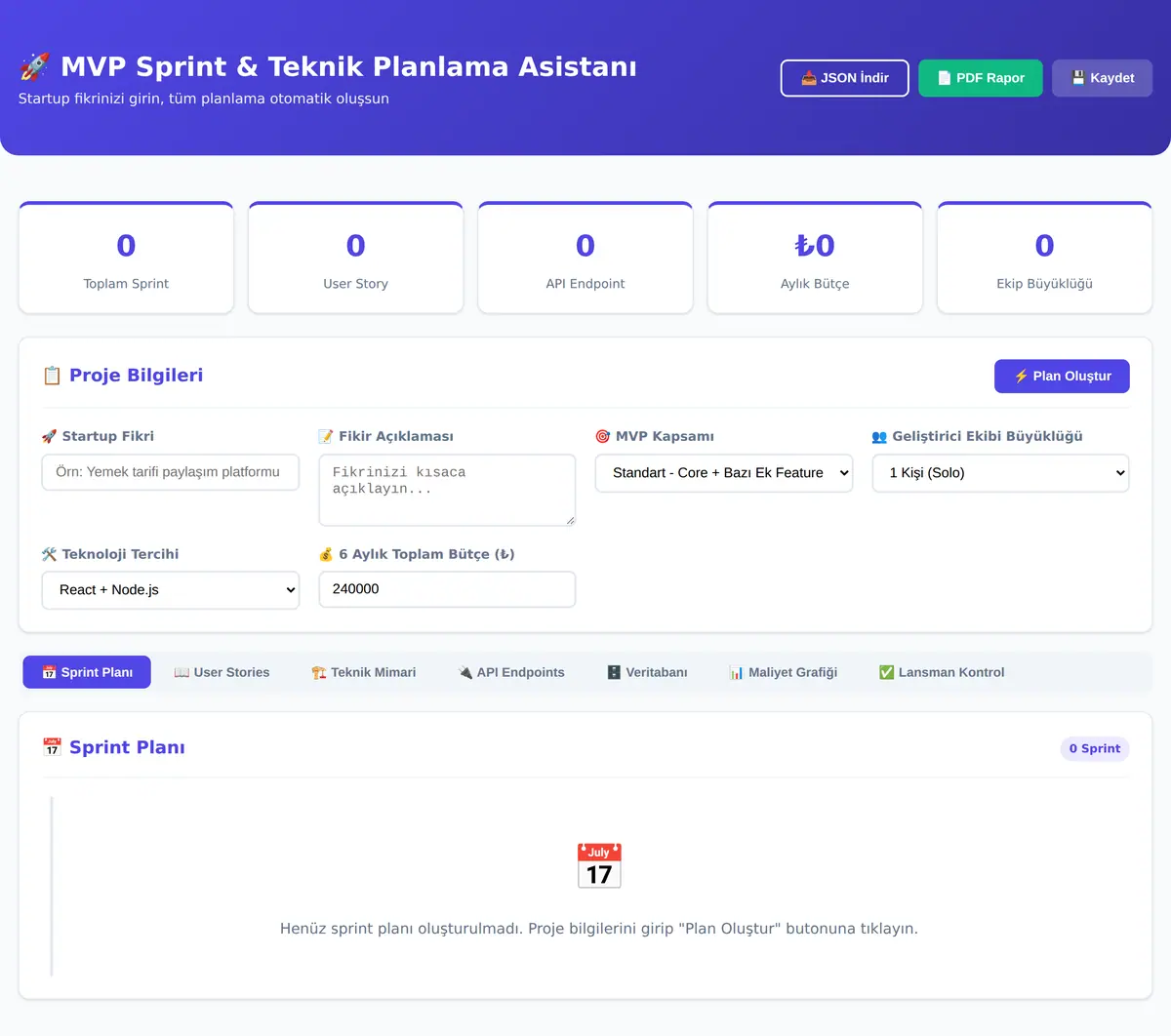
Task: Click the floppy disk icon on Kaydet
Action: (1078, 78)
